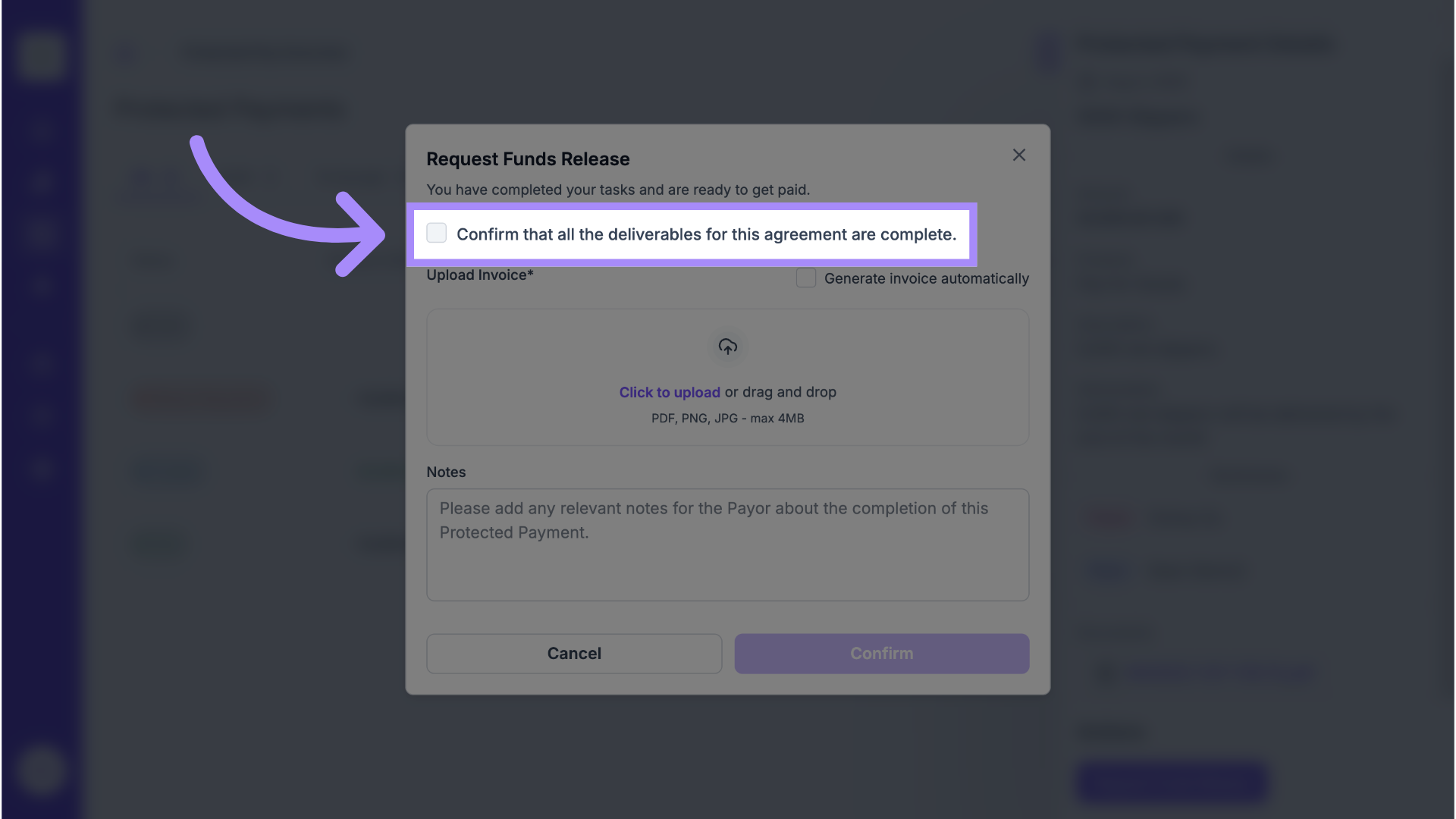Click the 'or drag and drop' text

coord(780,392)
